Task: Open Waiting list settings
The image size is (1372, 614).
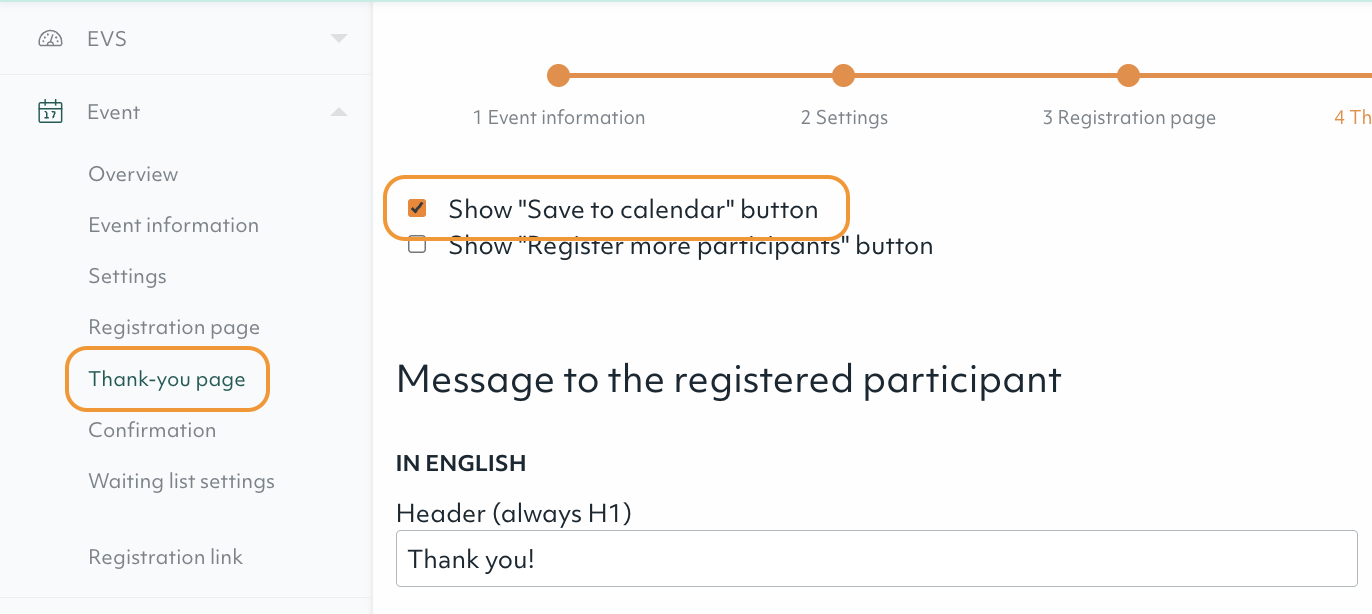Action: pyautogui.click(x=181, y=481)
